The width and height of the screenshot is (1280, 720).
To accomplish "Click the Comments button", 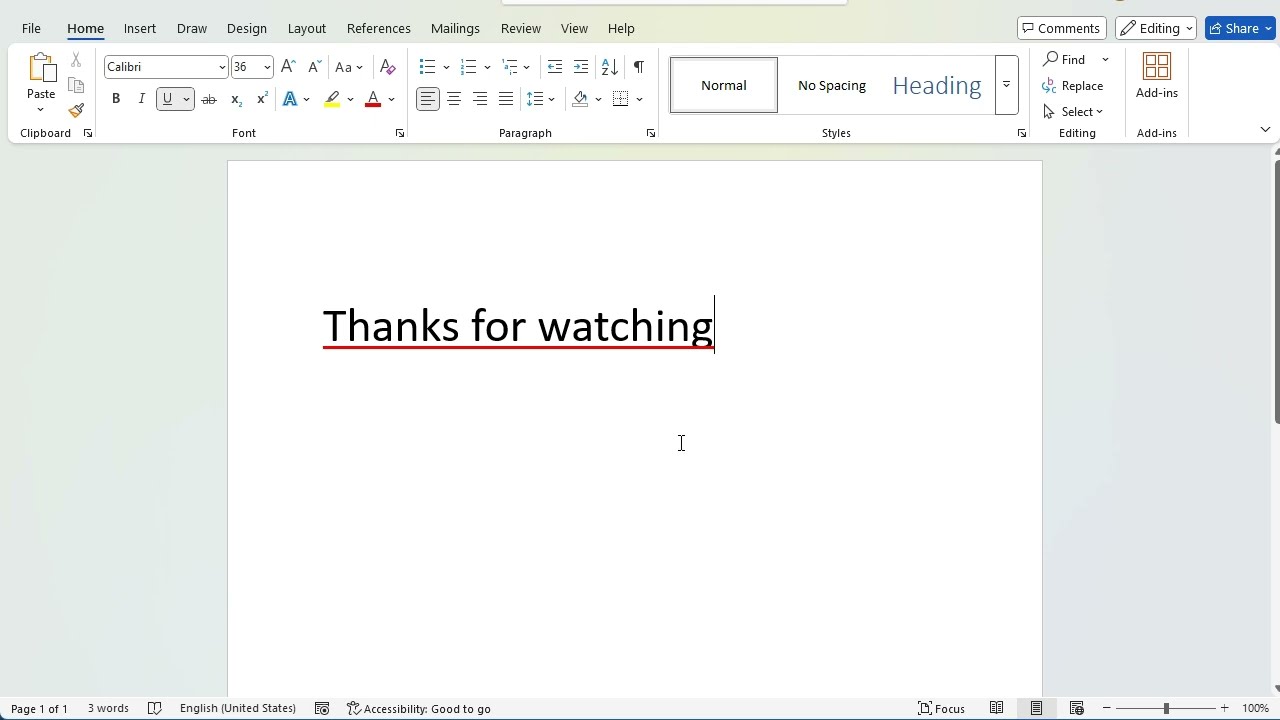I will [1062, 28].
